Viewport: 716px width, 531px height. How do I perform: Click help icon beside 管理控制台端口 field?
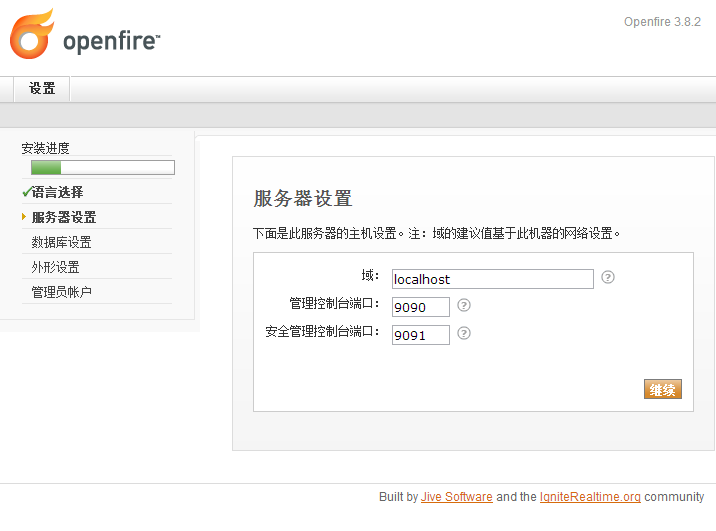point(463,306)
